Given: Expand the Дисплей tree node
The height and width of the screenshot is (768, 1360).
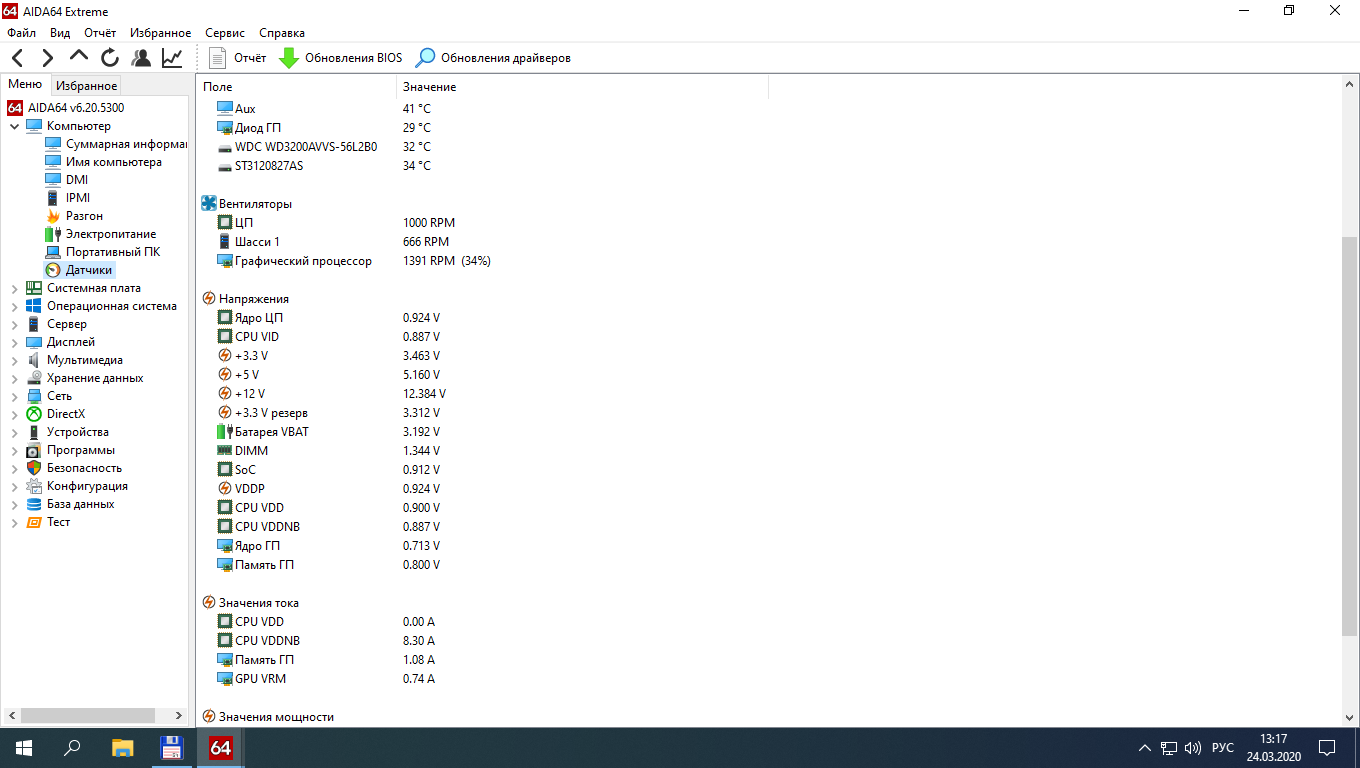Looking at the screenshot, I should coord(14,342).
